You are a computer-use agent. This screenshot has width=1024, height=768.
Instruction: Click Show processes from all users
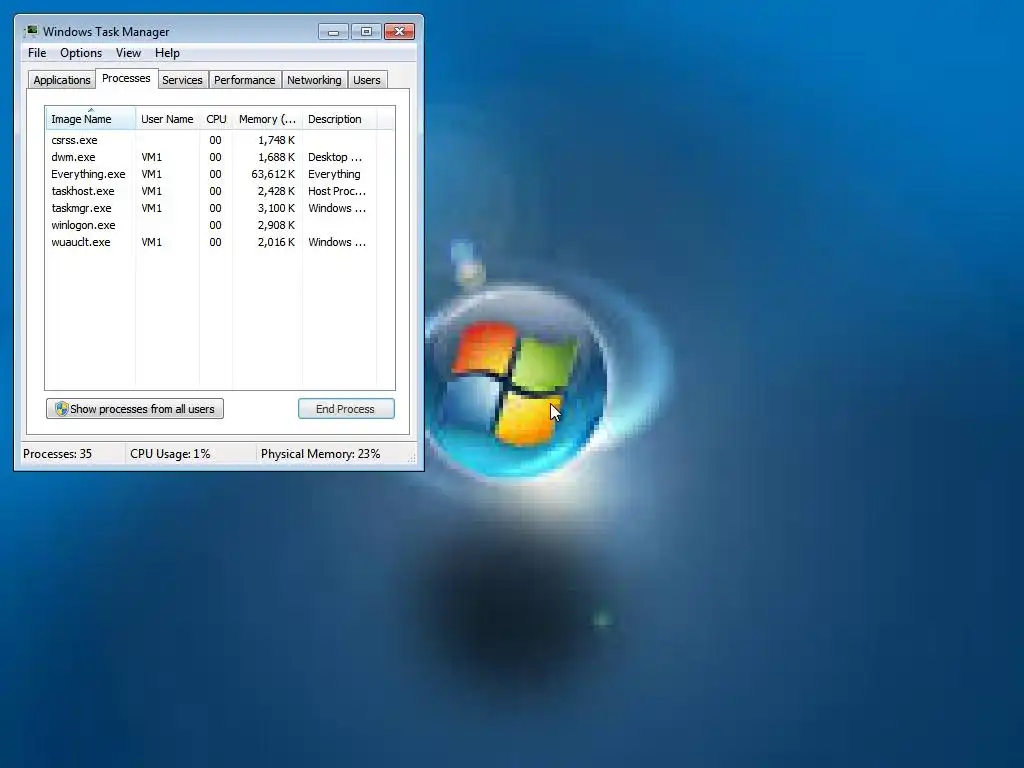135,409
